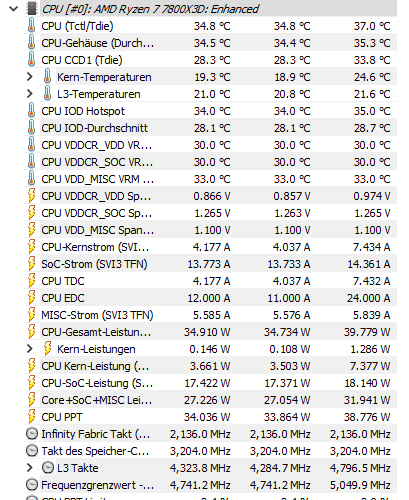Click thermometer icon next to CPU (Tctl/Tdie)

pos(31,26)
